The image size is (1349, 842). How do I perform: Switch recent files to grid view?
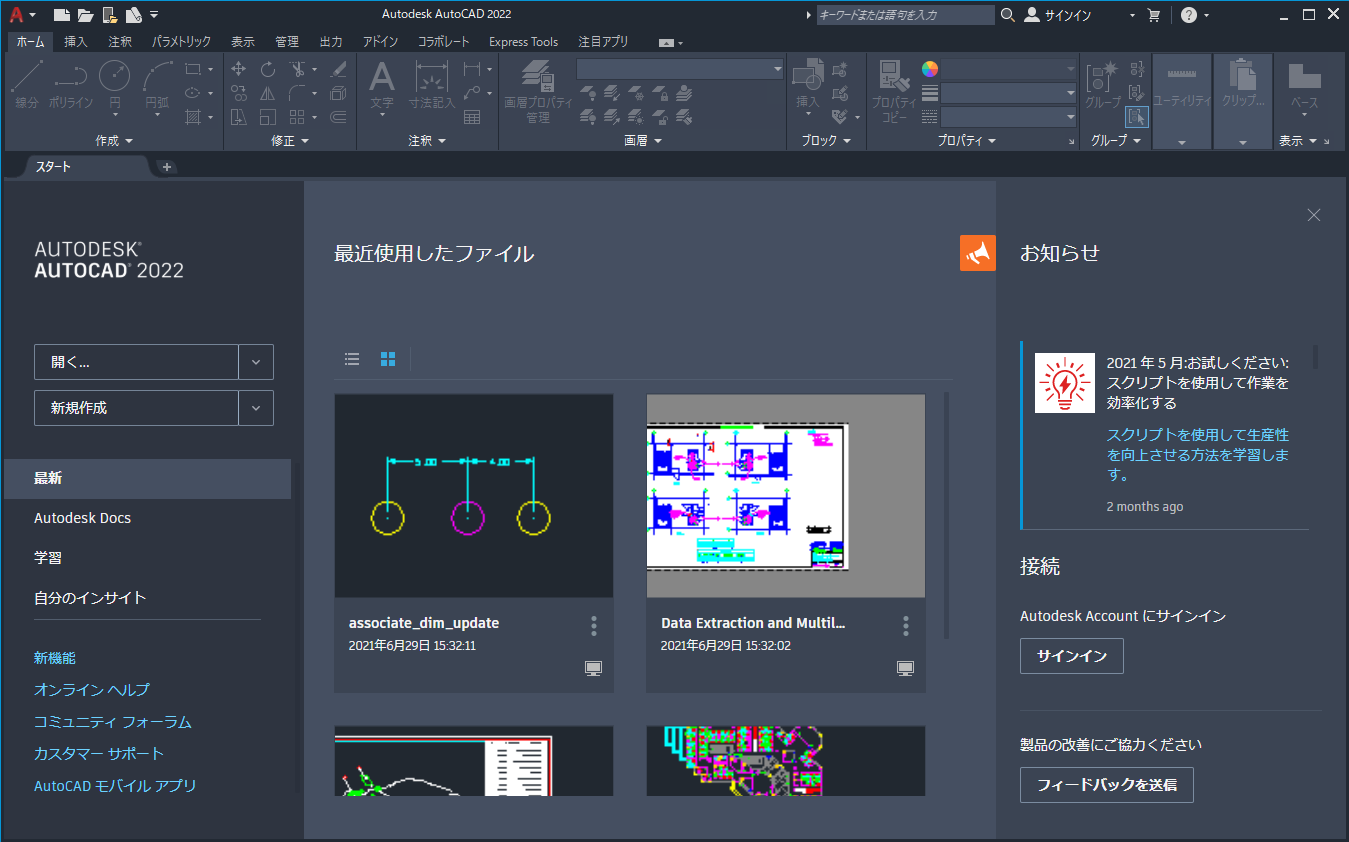[388, 359]
